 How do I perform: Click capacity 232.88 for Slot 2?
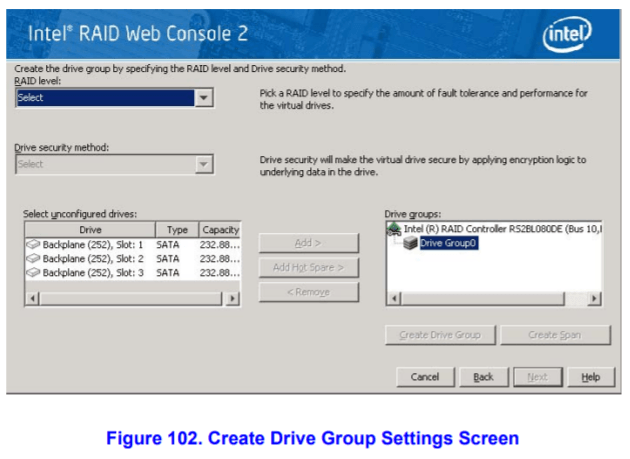[220, 259]
